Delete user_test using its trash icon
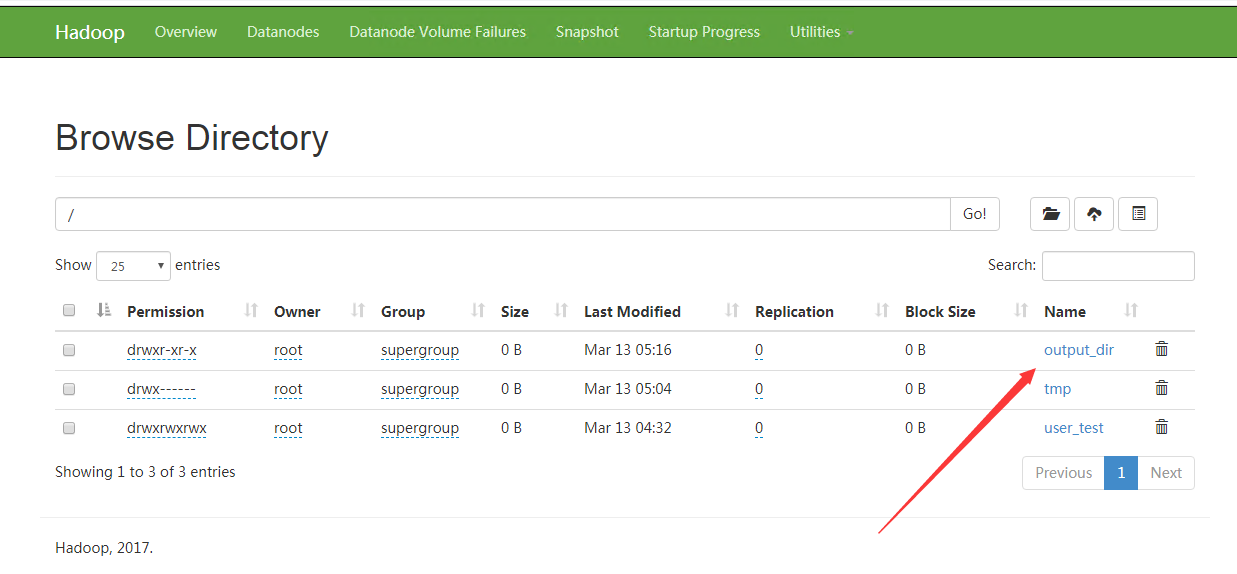The image size is (1237, 574). tap(1161, 427)
